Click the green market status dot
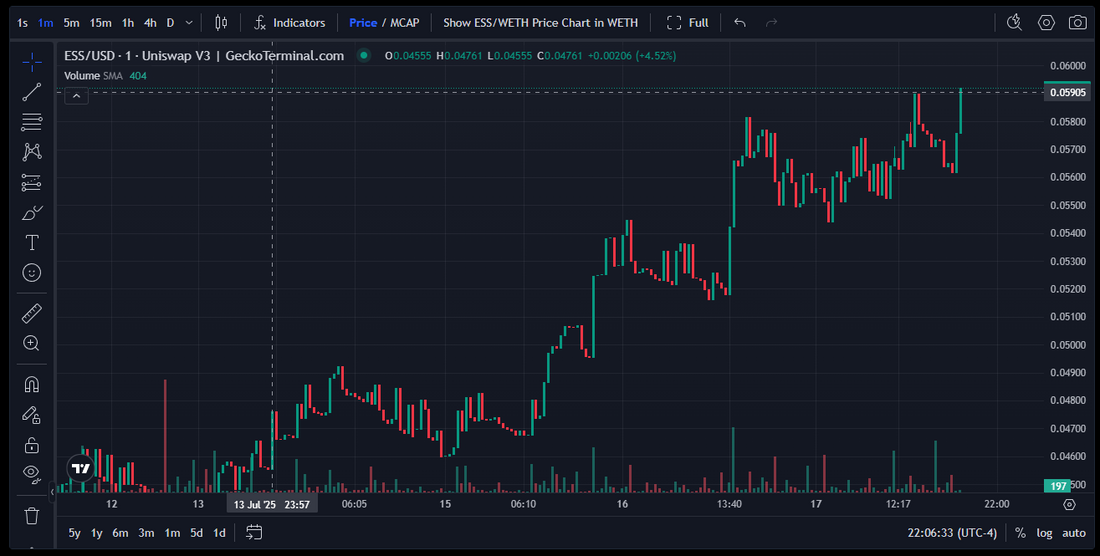Viewport: 1100px width, 556px height. click(363, 55)
